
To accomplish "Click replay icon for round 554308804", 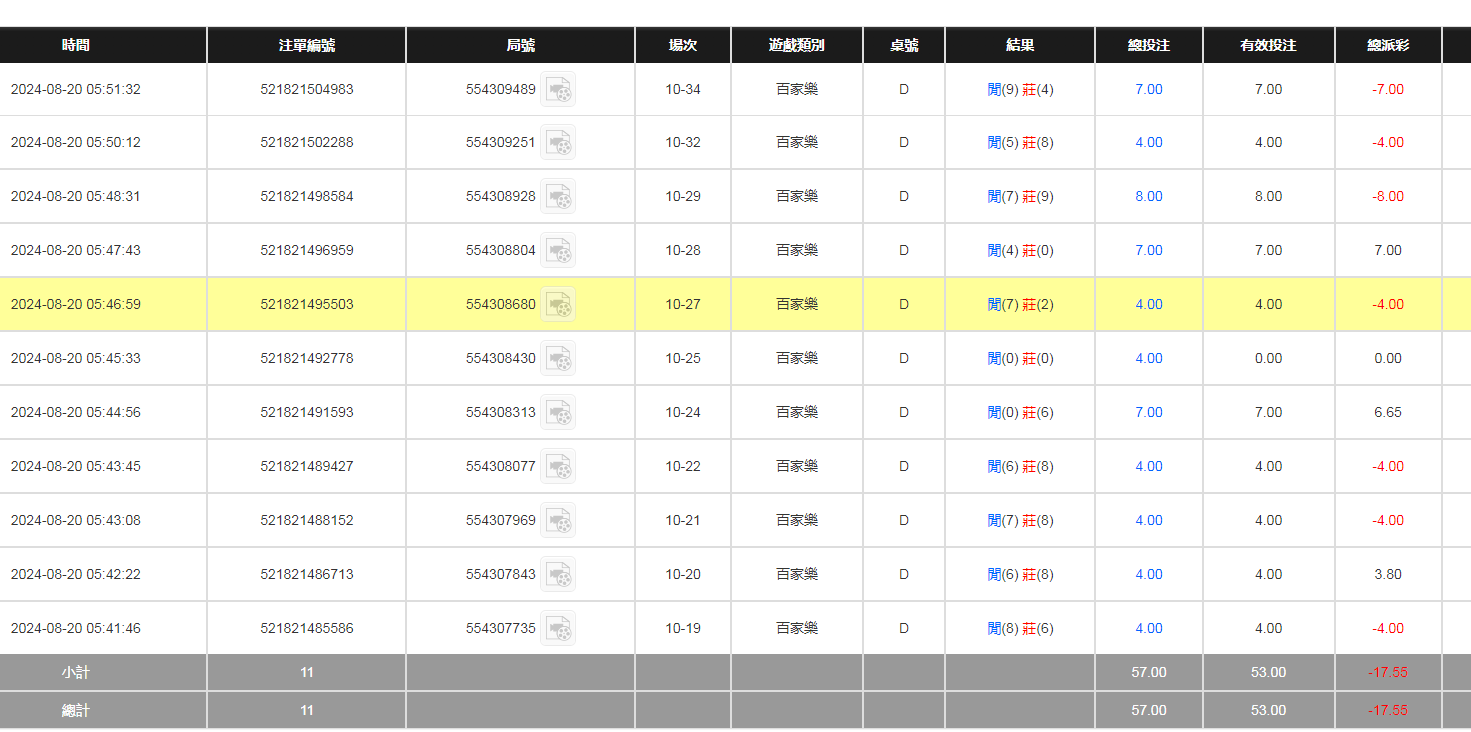I will [558, 251].
